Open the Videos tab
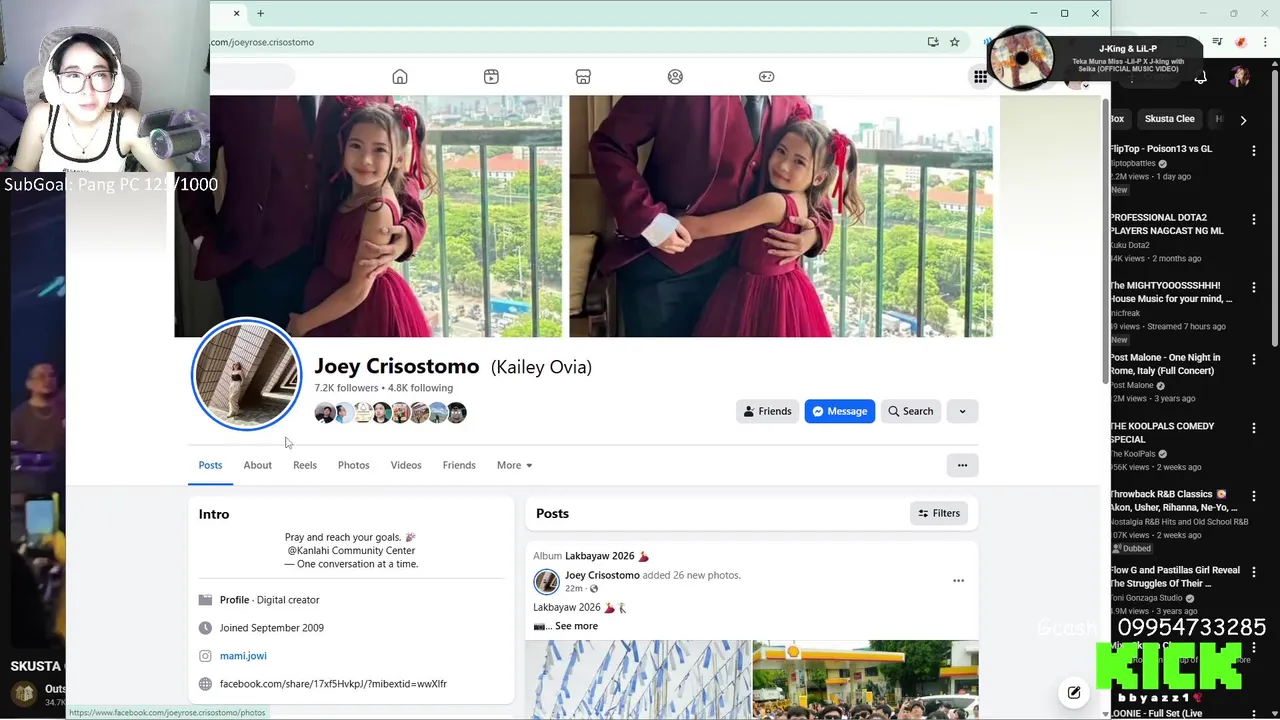 click(x=406, y=465)
